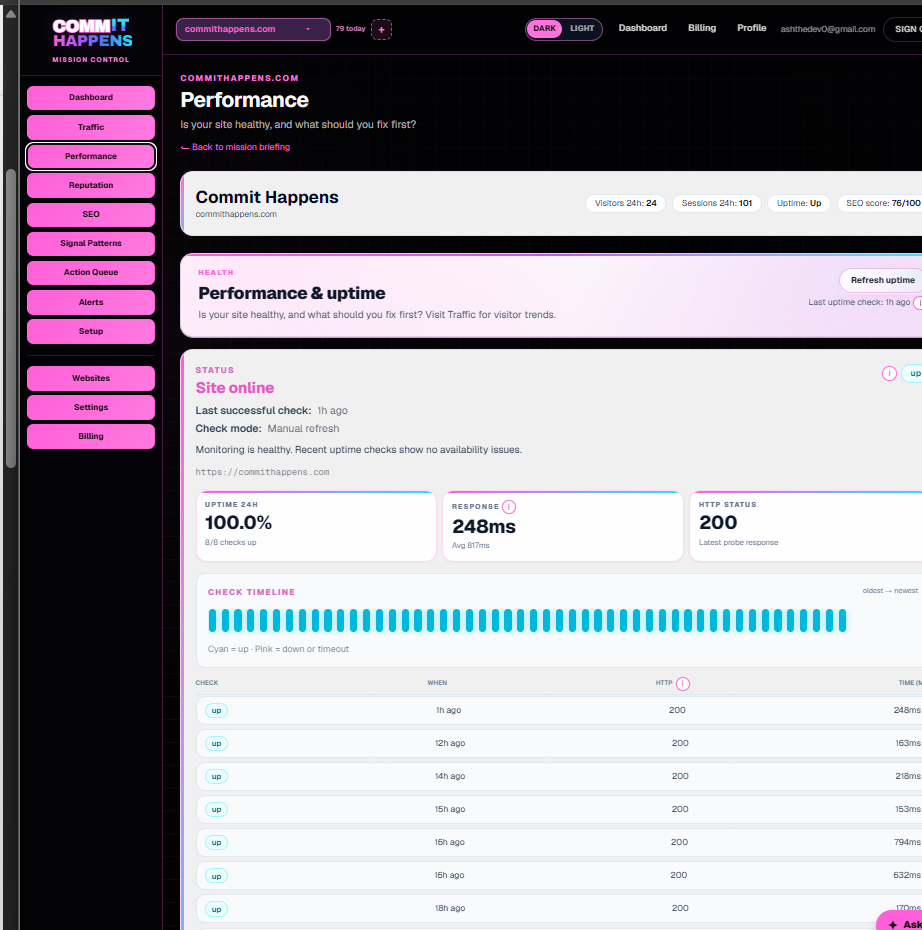Click the browser scroll-up arrow
Screen dimensions: 922x930
click(x=11, y=14)
